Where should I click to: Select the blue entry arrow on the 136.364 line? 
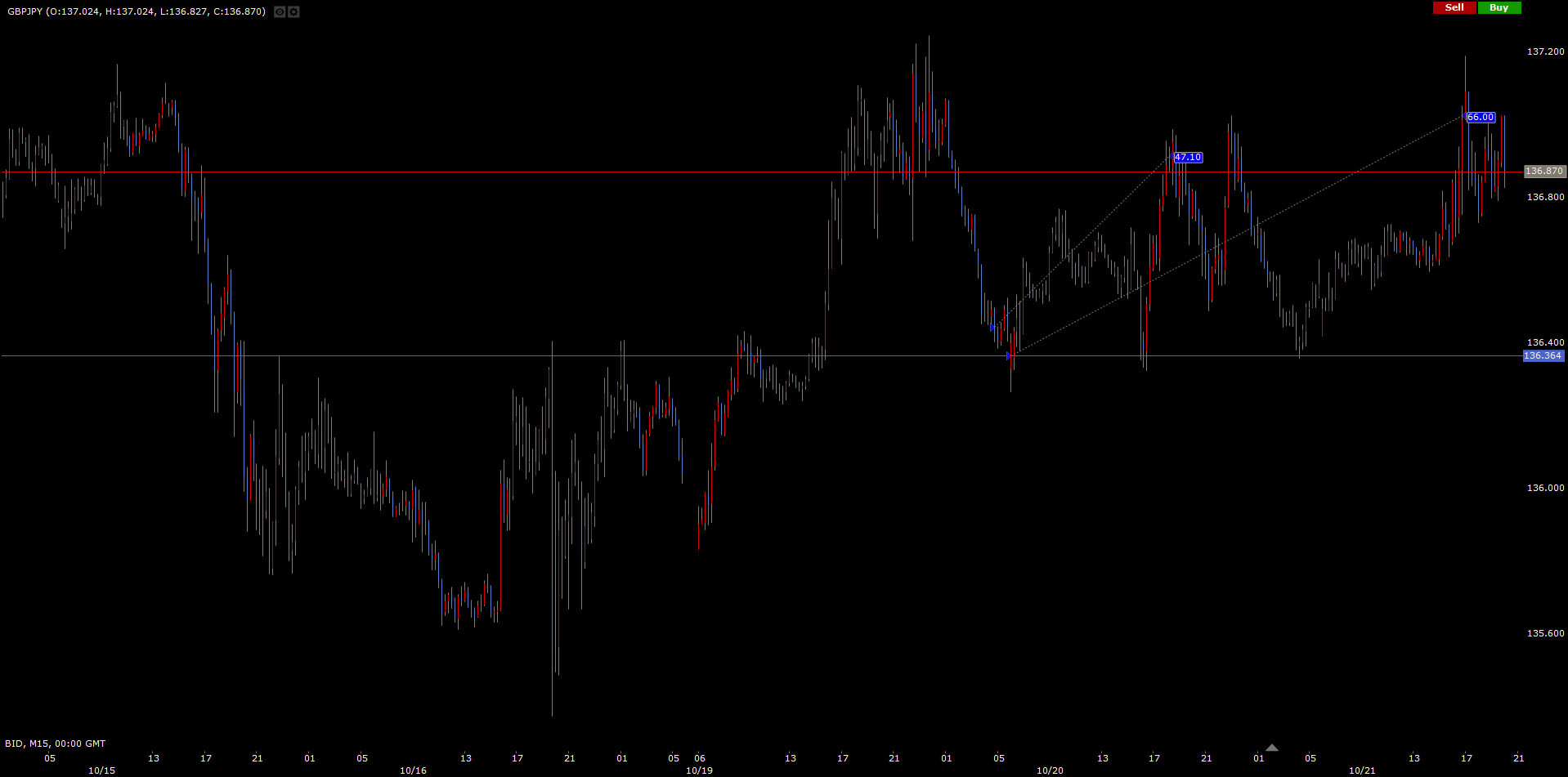click(x=1009, y=355)
